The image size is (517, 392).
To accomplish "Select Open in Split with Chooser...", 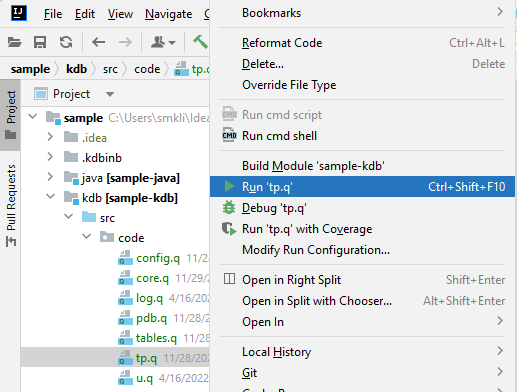I will pos(363,301).
